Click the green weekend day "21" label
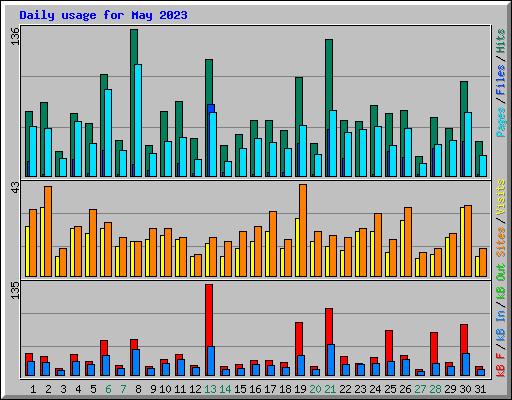 [330, 389]
